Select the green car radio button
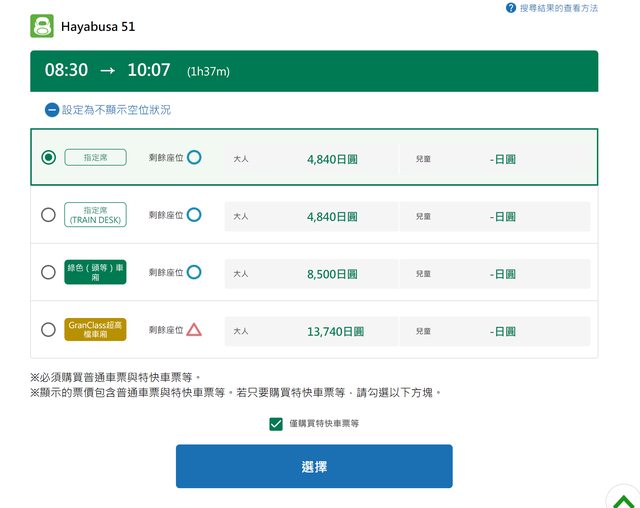Screen dimensions: 640x508 pos(48,272)
